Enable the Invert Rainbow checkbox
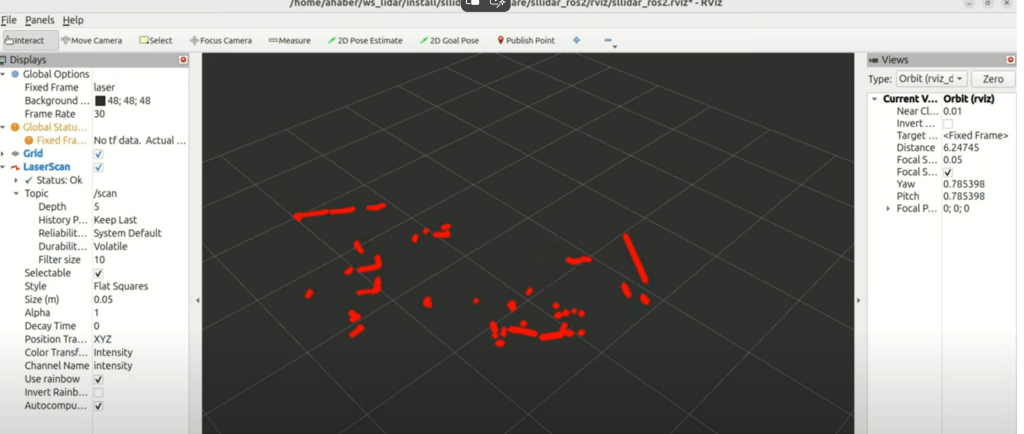This screenshot has height=434, width=1024. tap(98, 393)
